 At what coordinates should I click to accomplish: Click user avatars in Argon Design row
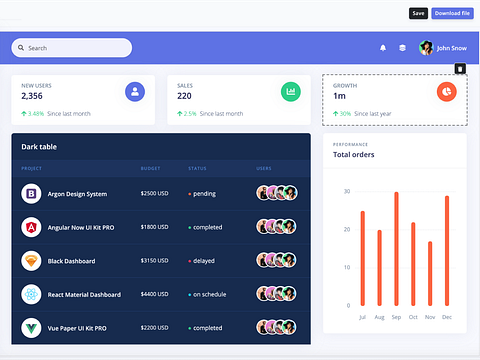click(277, 193)
